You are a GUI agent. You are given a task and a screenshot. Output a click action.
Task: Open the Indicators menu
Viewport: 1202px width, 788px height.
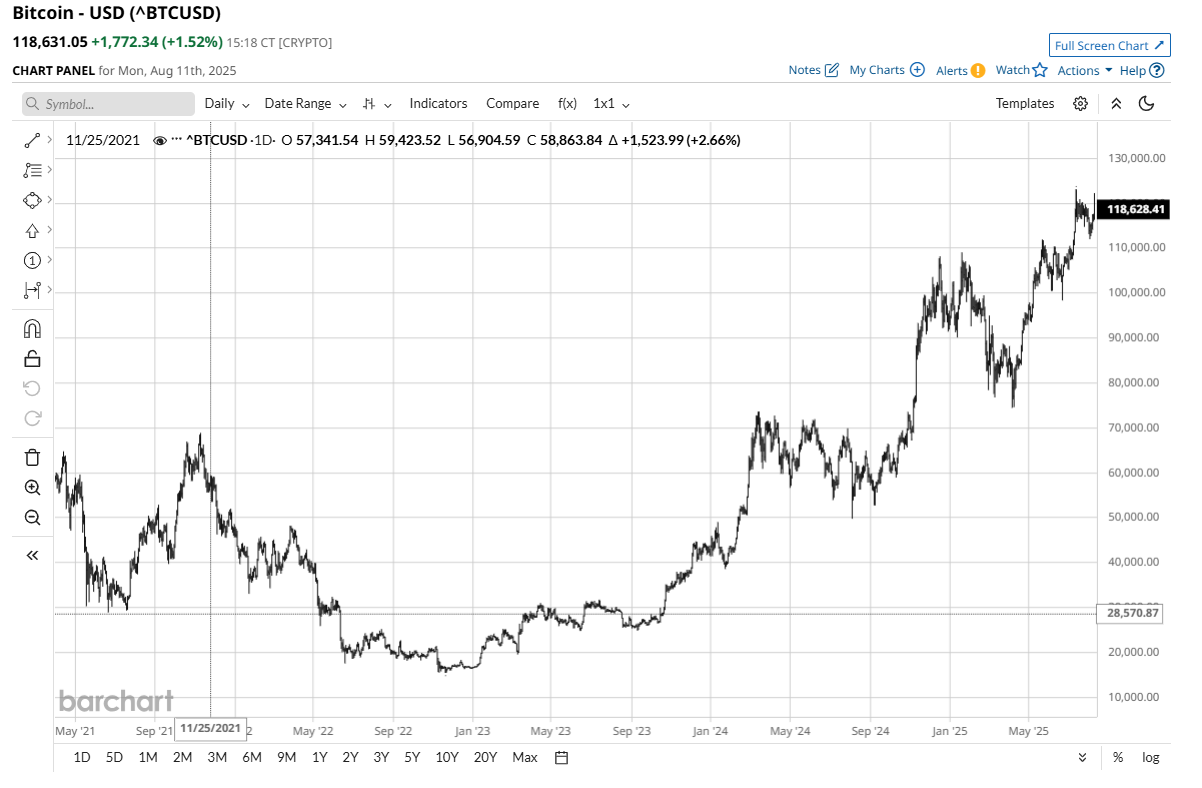[x=438, y=104]
